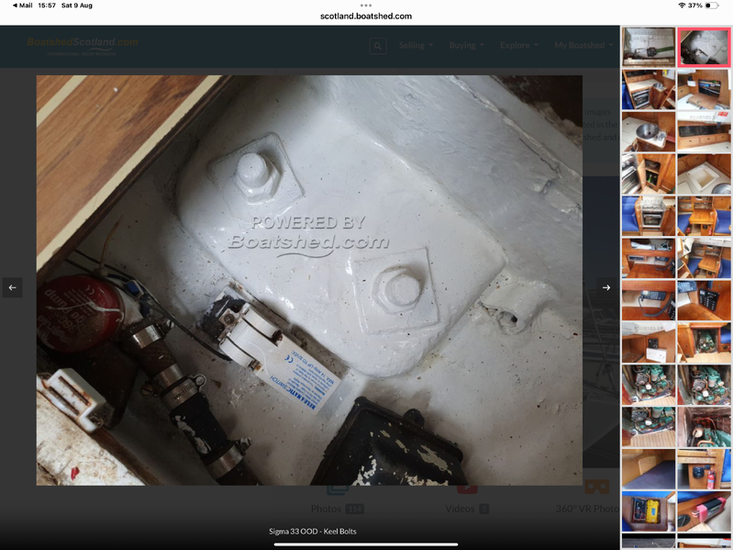Click the BoatshedScotland.com logo

coord(82,45)
